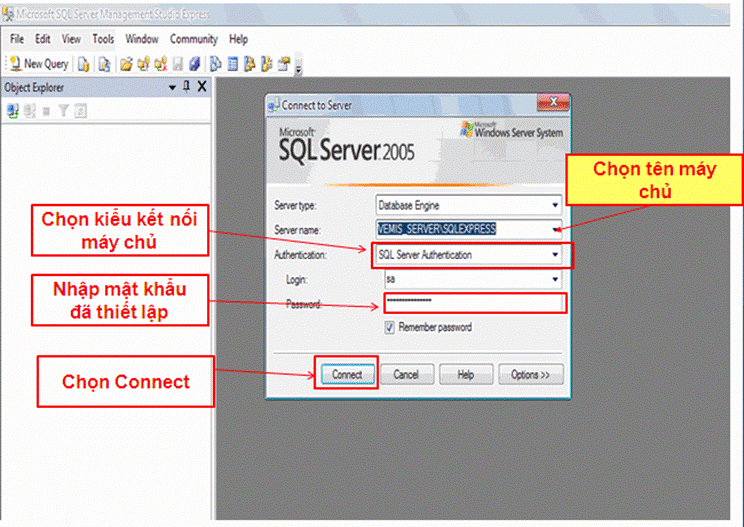Open the Tools menu
744x527 pixels.
(x=103, y=39)
